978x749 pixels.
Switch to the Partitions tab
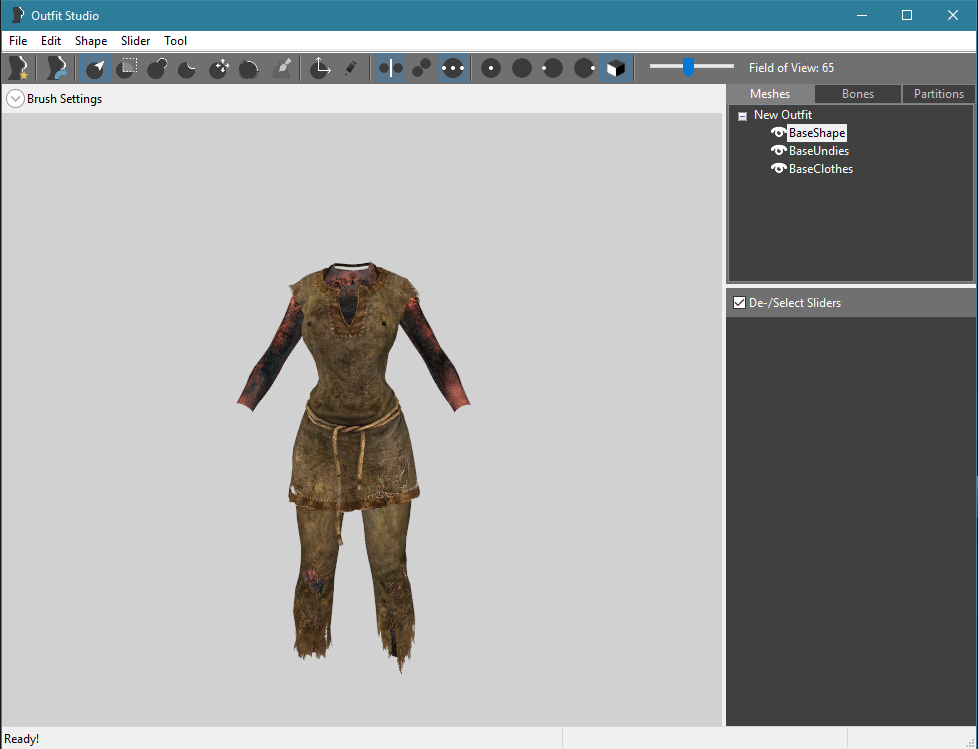coord(939,94)
